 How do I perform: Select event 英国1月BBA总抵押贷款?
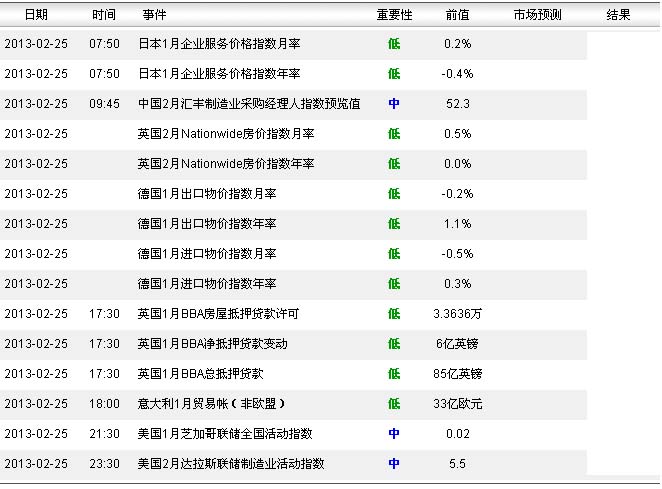click(201, 374)
